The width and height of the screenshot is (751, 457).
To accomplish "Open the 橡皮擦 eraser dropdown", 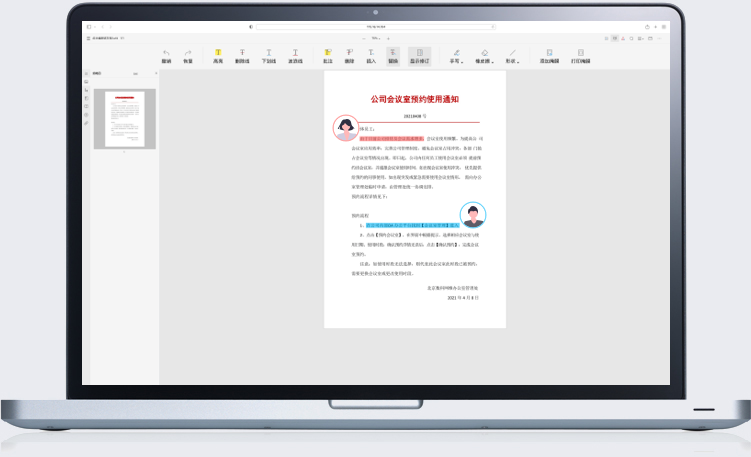I will (484, 55).
